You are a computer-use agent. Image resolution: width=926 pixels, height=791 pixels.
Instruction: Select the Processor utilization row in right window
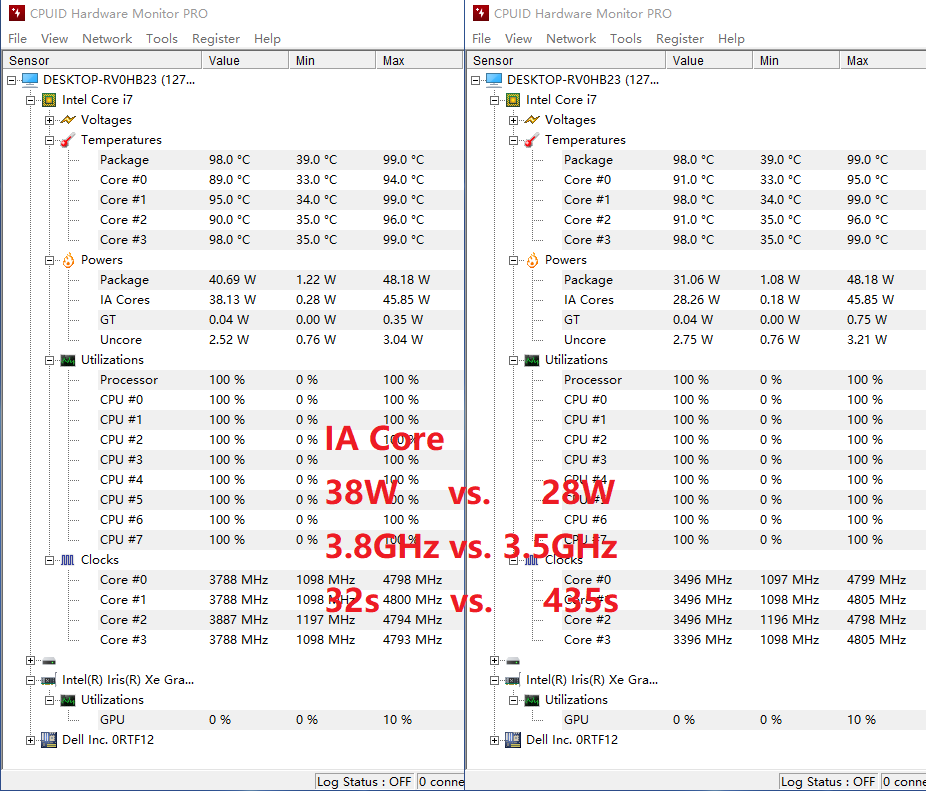744,380
